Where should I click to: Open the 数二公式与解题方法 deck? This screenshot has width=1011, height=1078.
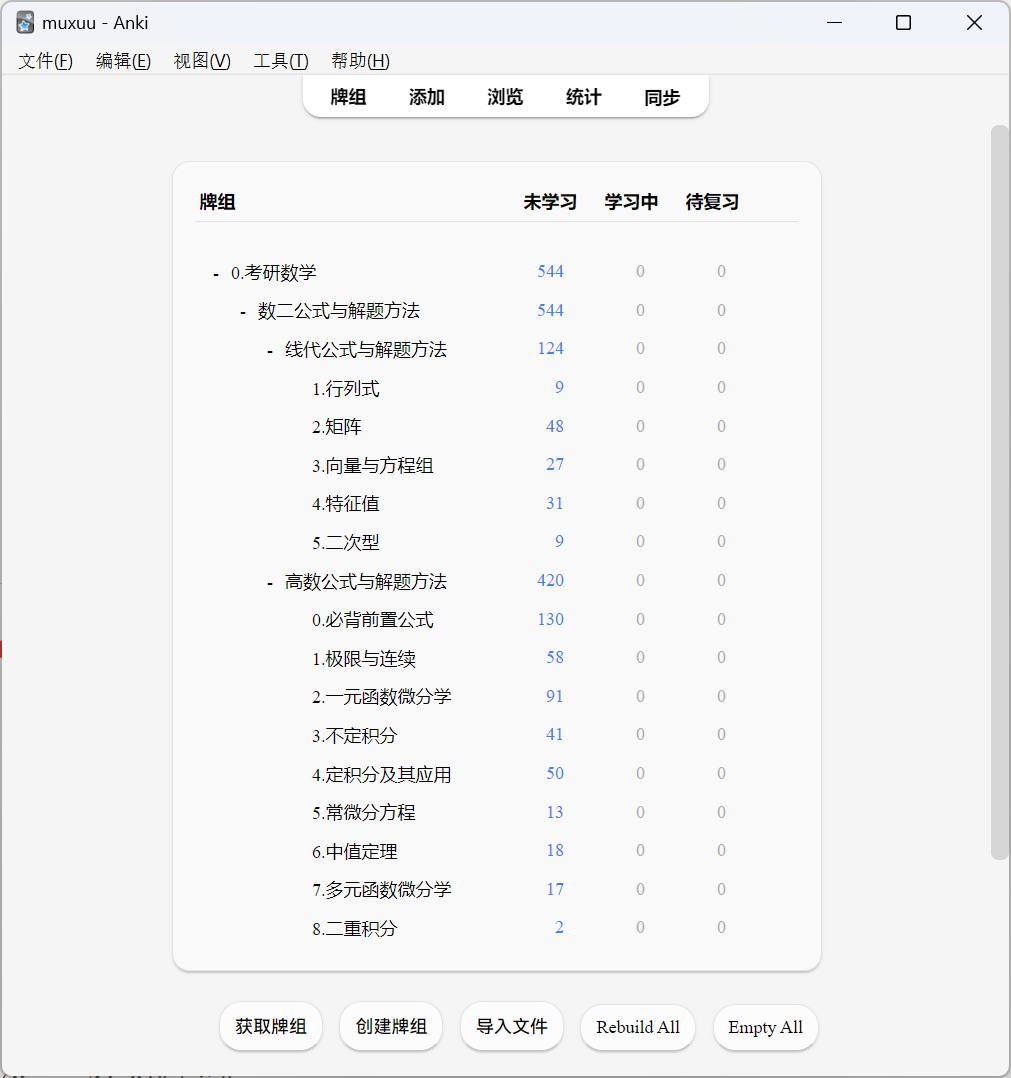(339, 311)
